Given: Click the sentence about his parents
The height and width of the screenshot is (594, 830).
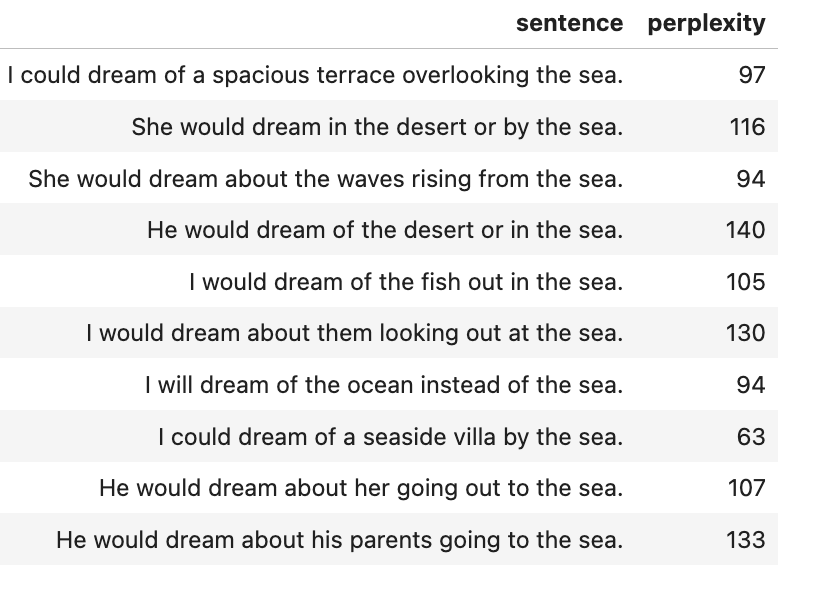Looking at the screenshot, I should click(x=340, y=540).
